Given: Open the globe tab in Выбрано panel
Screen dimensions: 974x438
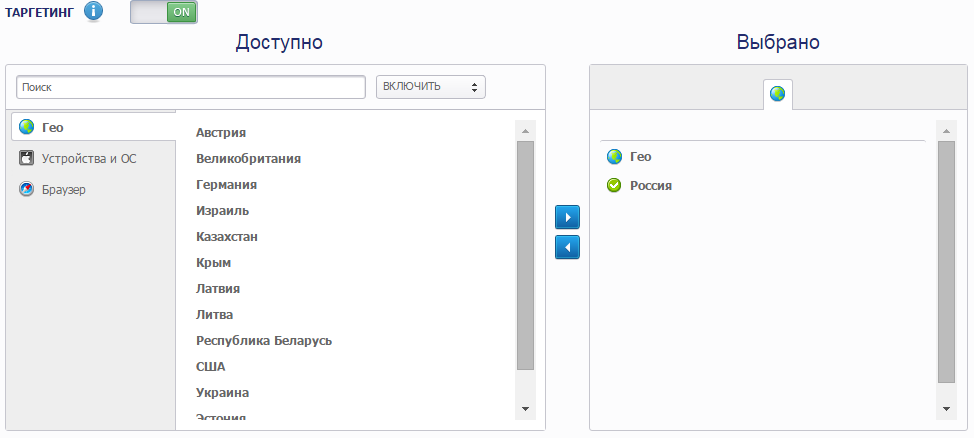Looking at the screenshot, I should coord(778,94).
